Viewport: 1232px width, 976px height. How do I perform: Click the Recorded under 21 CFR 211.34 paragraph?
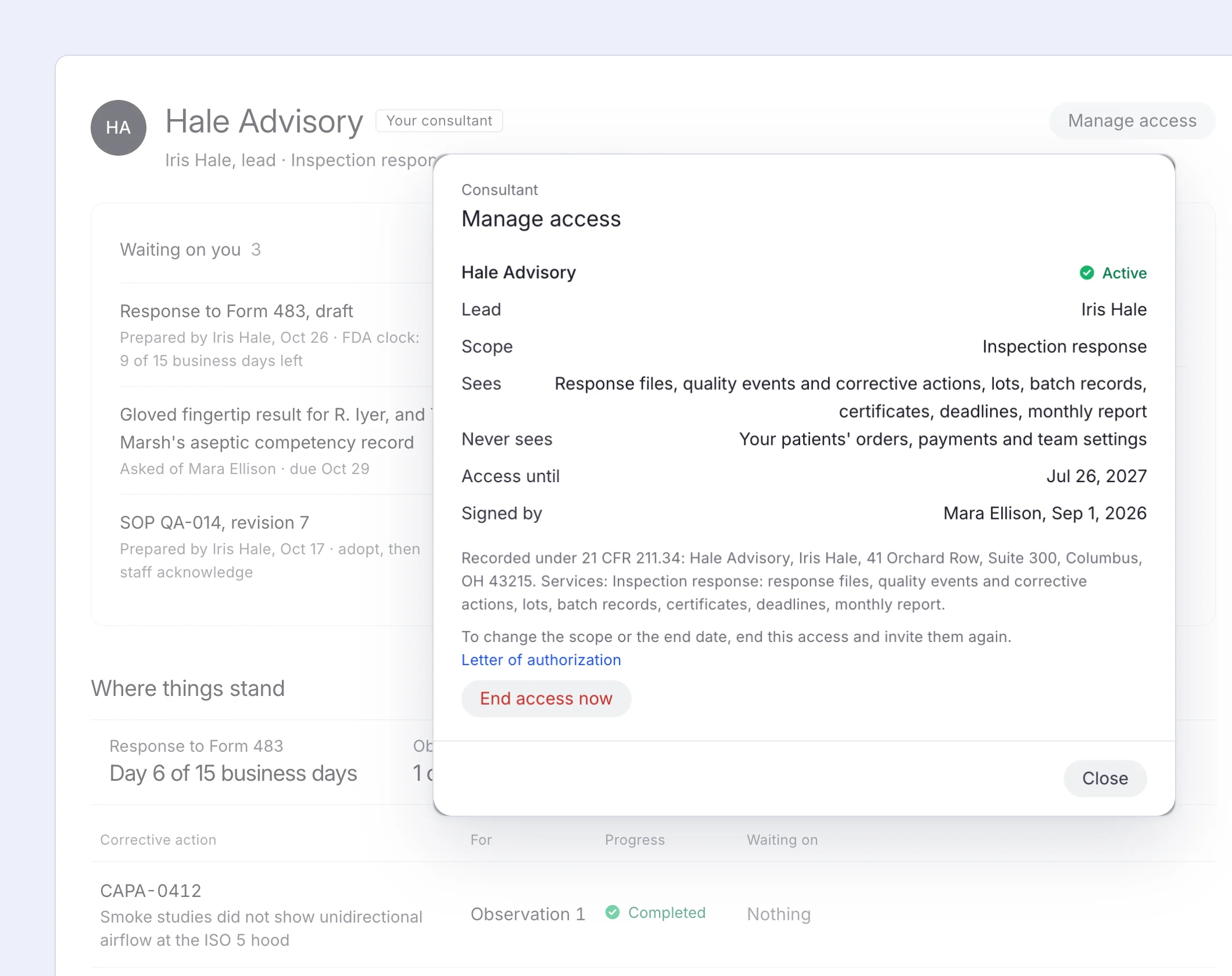click(803, 582)
